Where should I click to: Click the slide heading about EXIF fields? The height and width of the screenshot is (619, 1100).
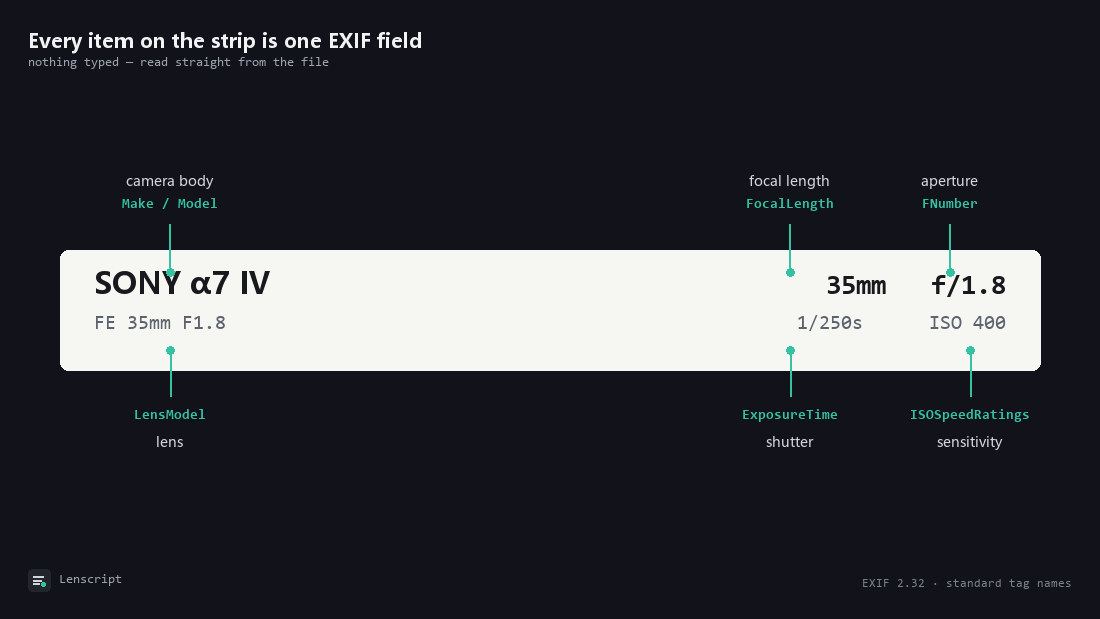(x=225, y=41)
